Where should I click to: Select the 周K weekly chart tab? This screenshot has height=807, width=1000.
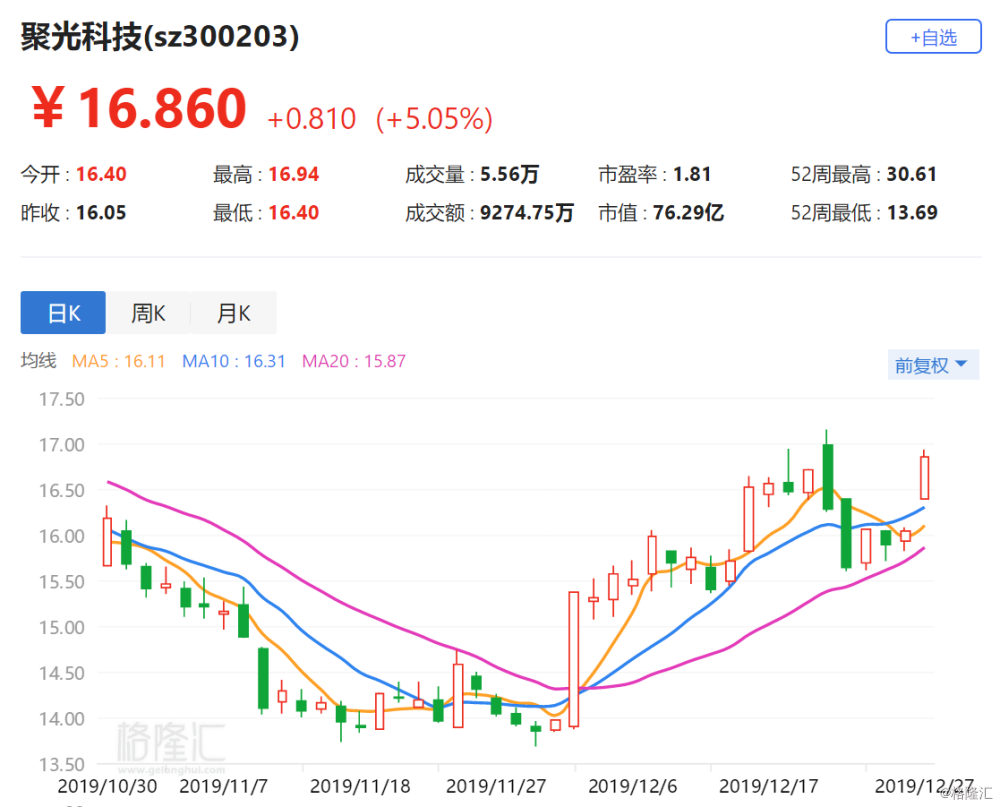(x=148, y=313)
